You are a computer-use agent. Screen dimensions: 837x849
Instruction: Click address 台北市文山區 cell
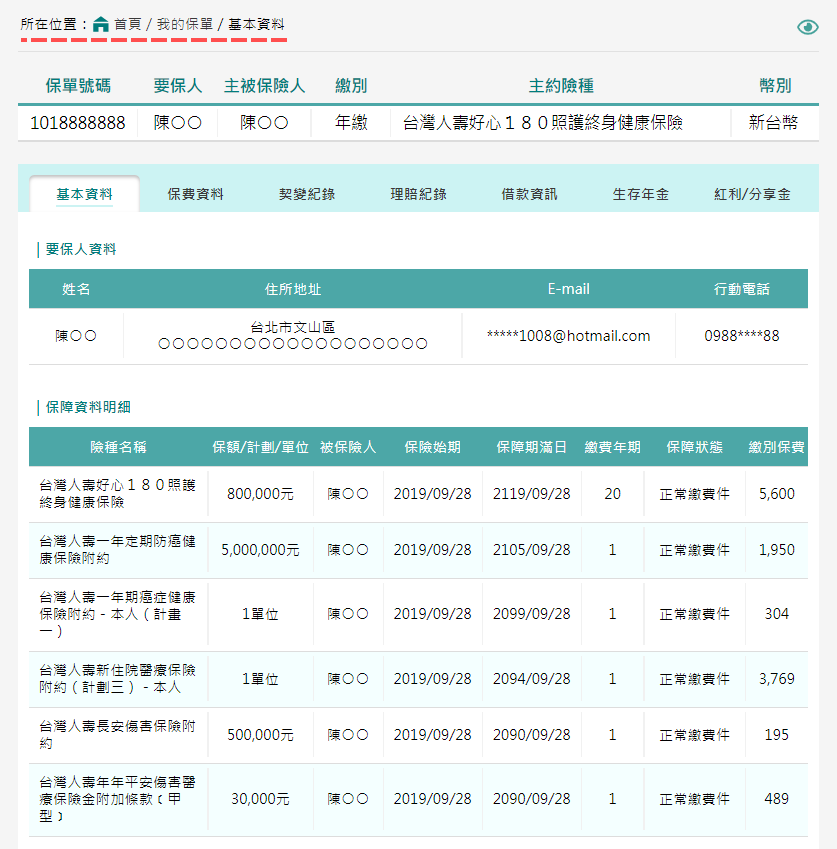(292, 335)
